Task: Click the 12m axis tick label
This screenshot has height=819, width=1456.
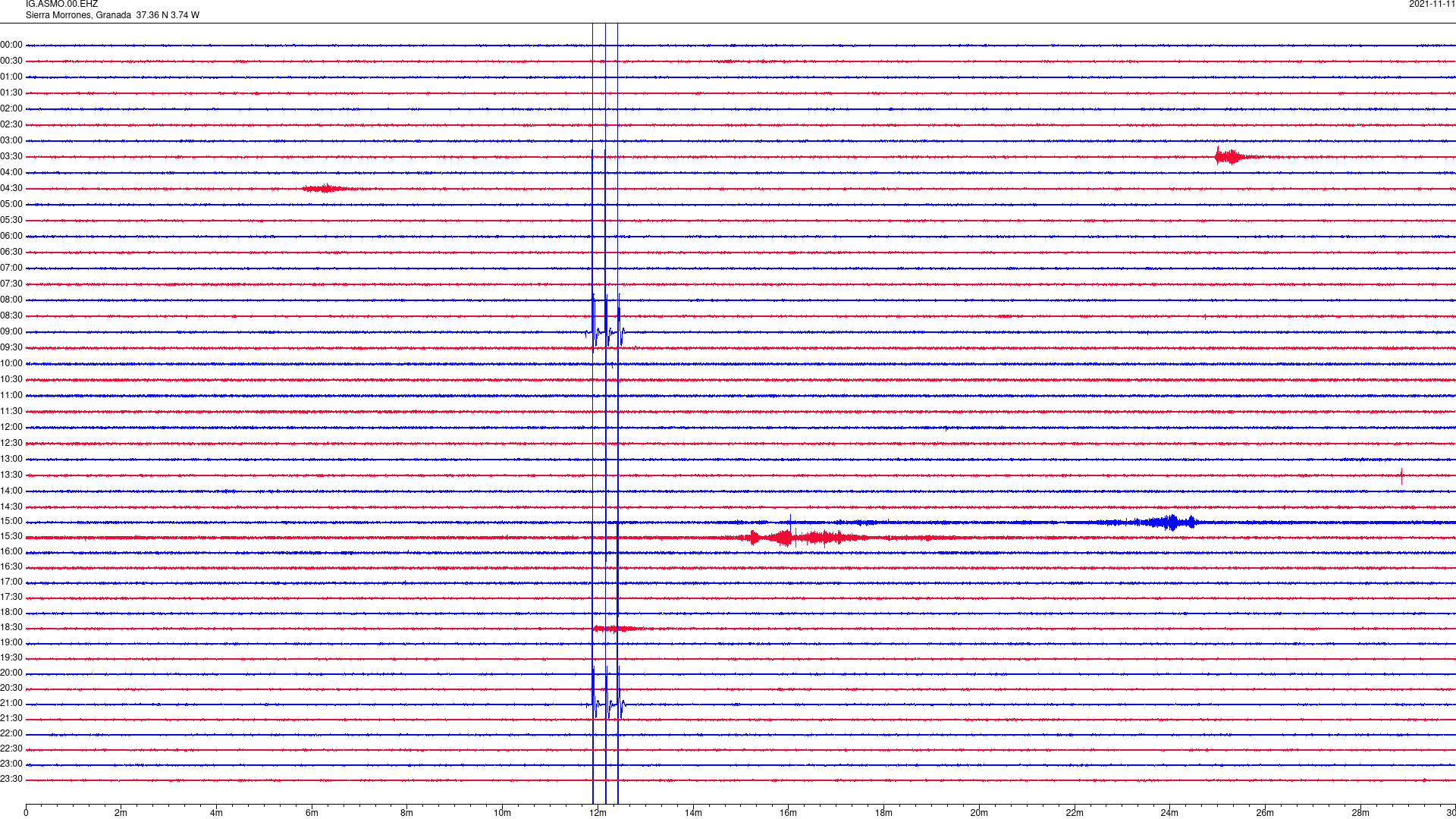Action: 598,813
